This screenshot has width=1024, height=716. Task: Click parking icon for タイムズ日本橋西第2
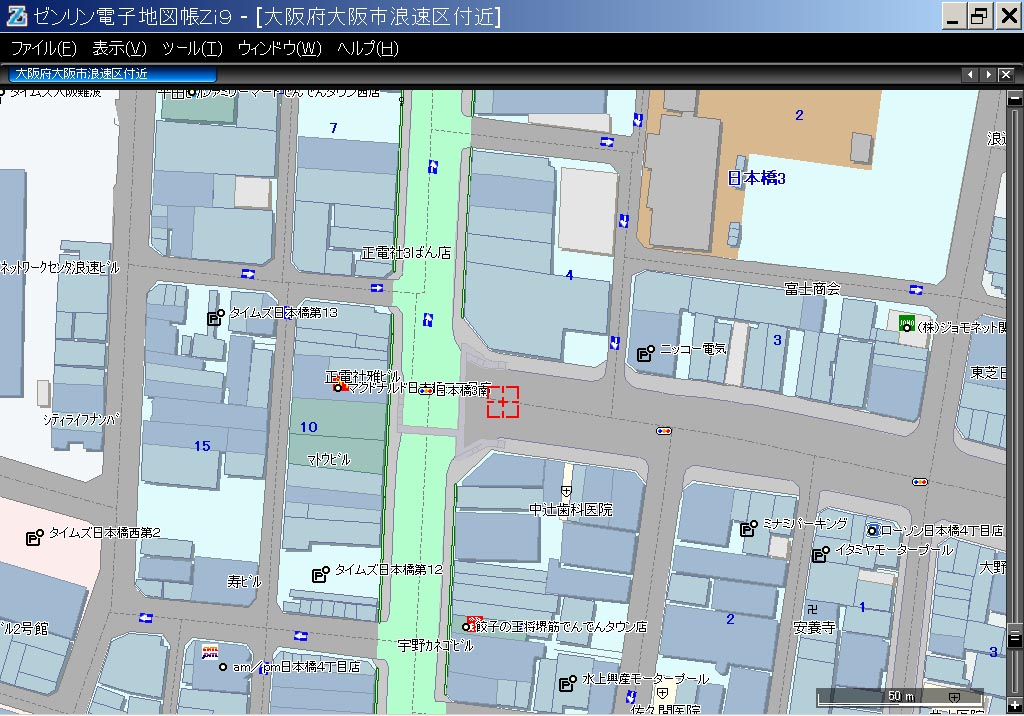coord(34,537)
